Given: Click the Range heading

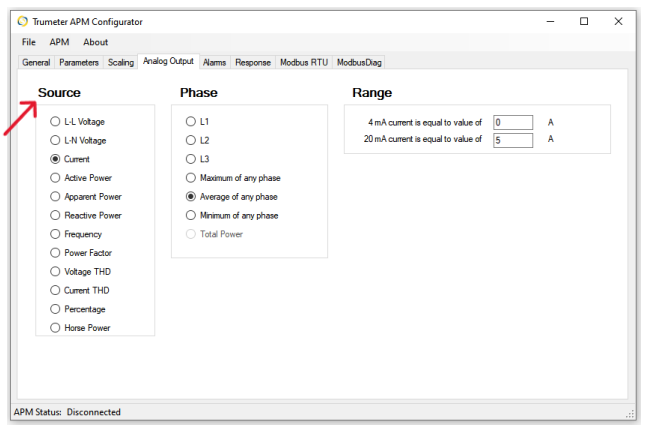Looking at the screenshot, I should coord(372,93).
